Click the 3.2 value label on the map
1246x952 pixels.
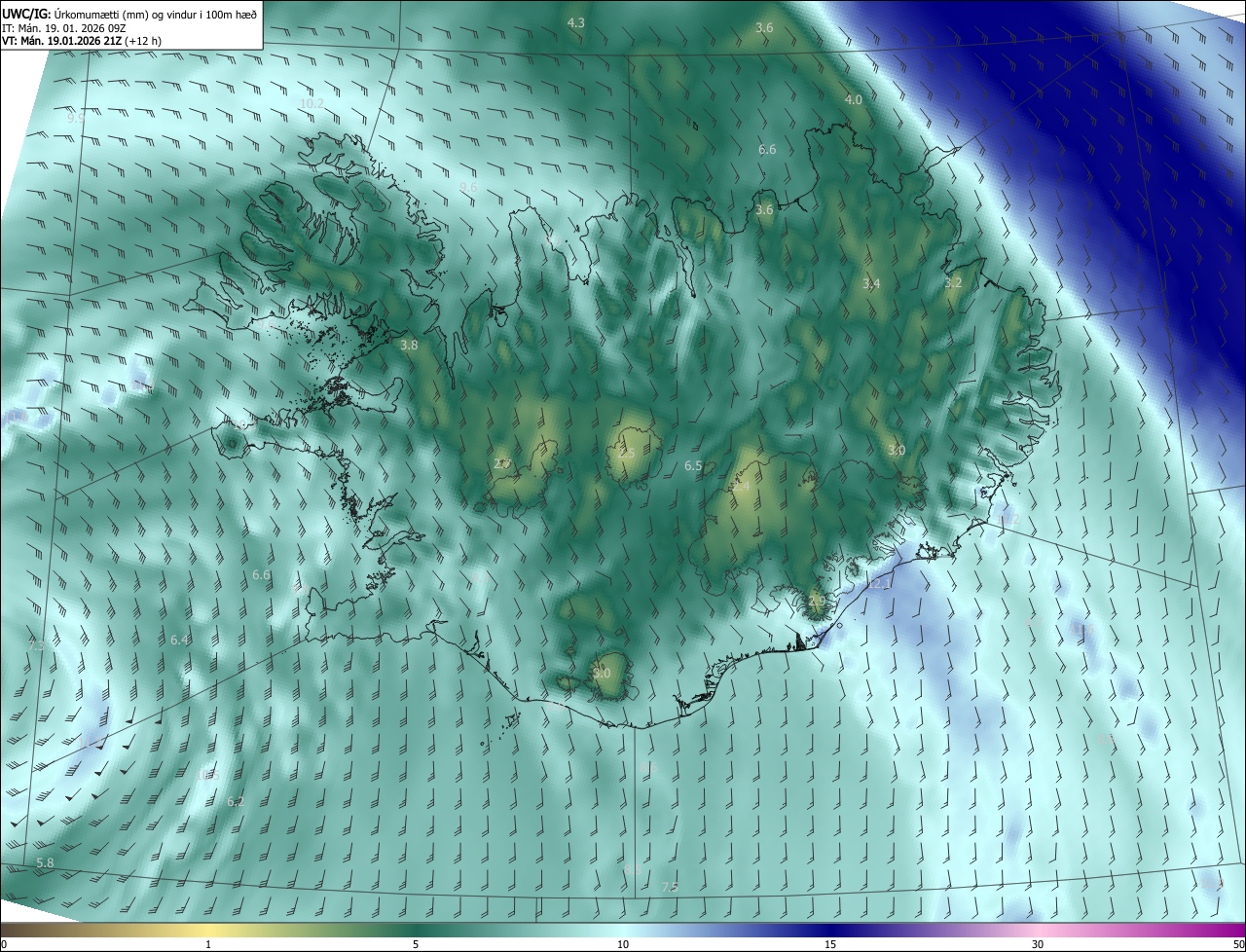click(x=953, y=282)
